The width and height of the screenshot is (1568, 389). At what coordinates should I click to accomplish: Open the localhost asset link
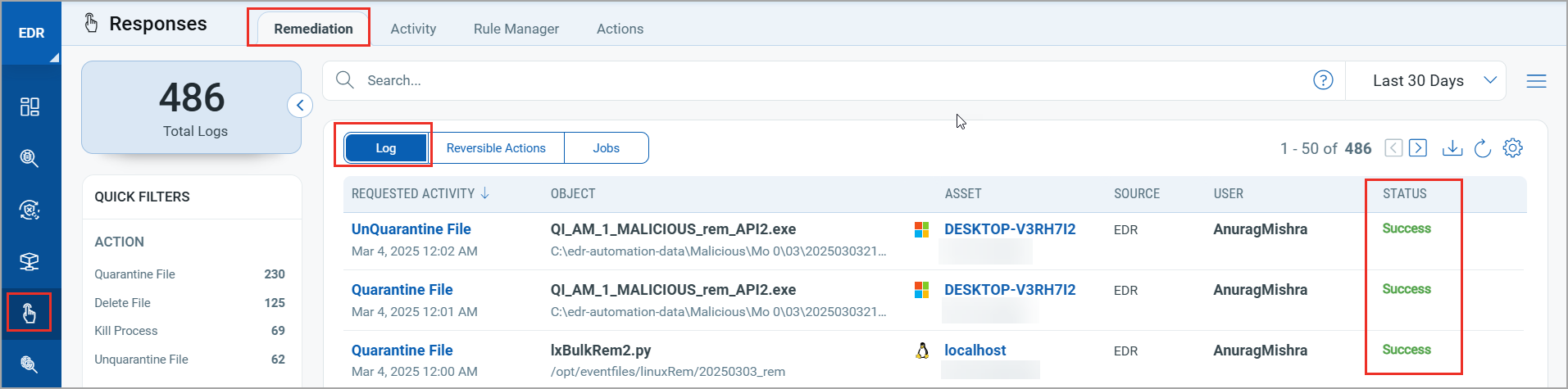975,351
